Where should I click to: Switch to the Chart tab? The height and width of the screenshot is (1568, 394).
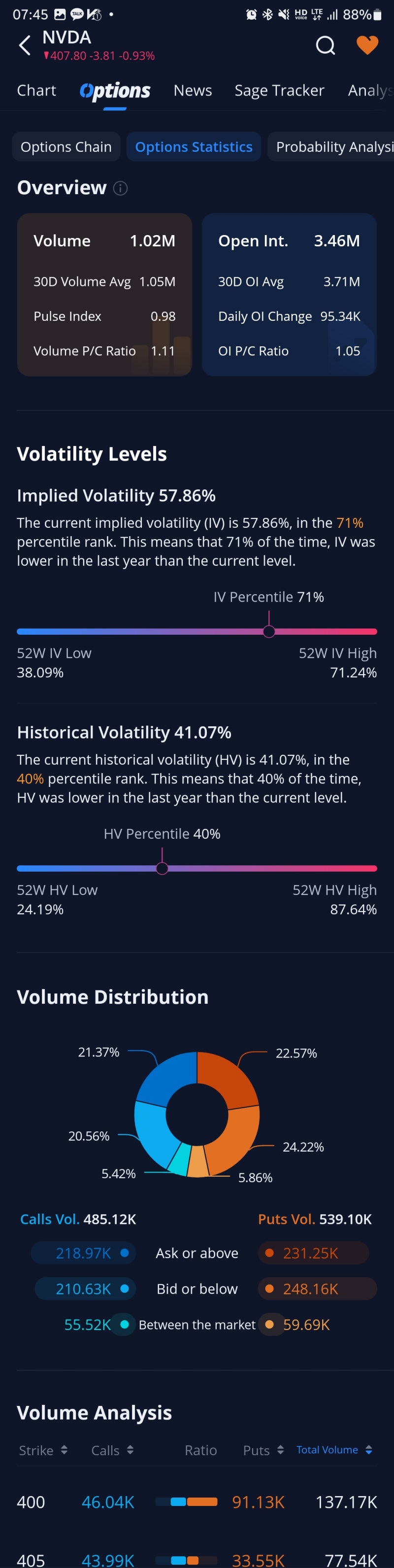click(36, 91)
